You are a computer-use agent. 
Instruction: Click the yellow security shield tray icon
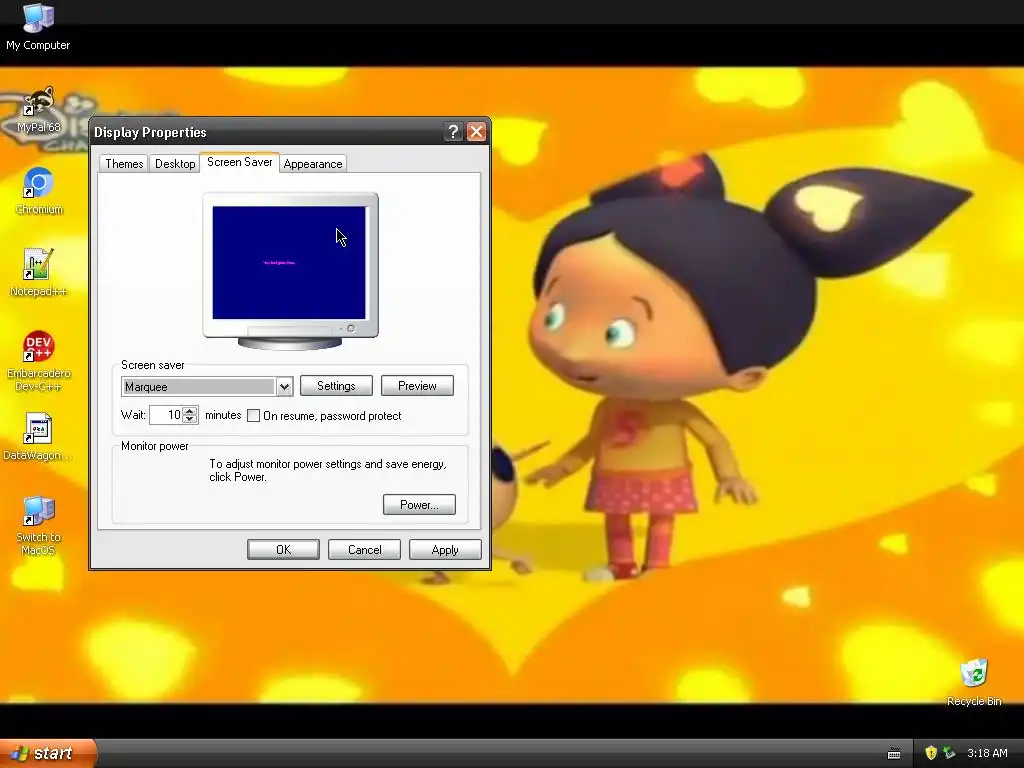[931, 753]
